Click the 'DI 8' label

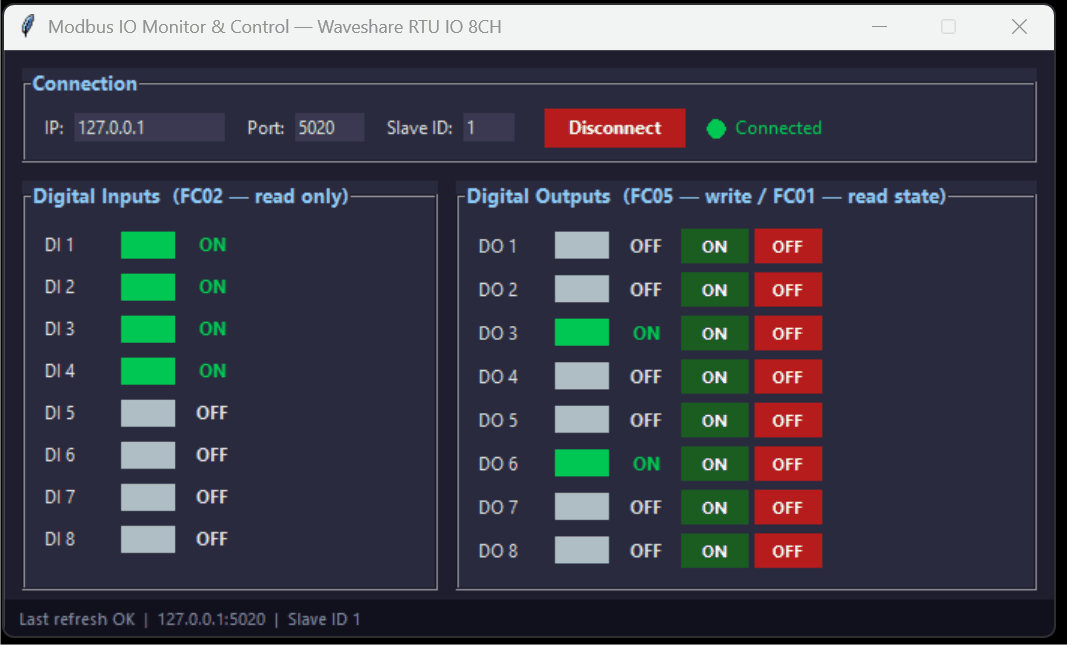(x=59, y=540)
